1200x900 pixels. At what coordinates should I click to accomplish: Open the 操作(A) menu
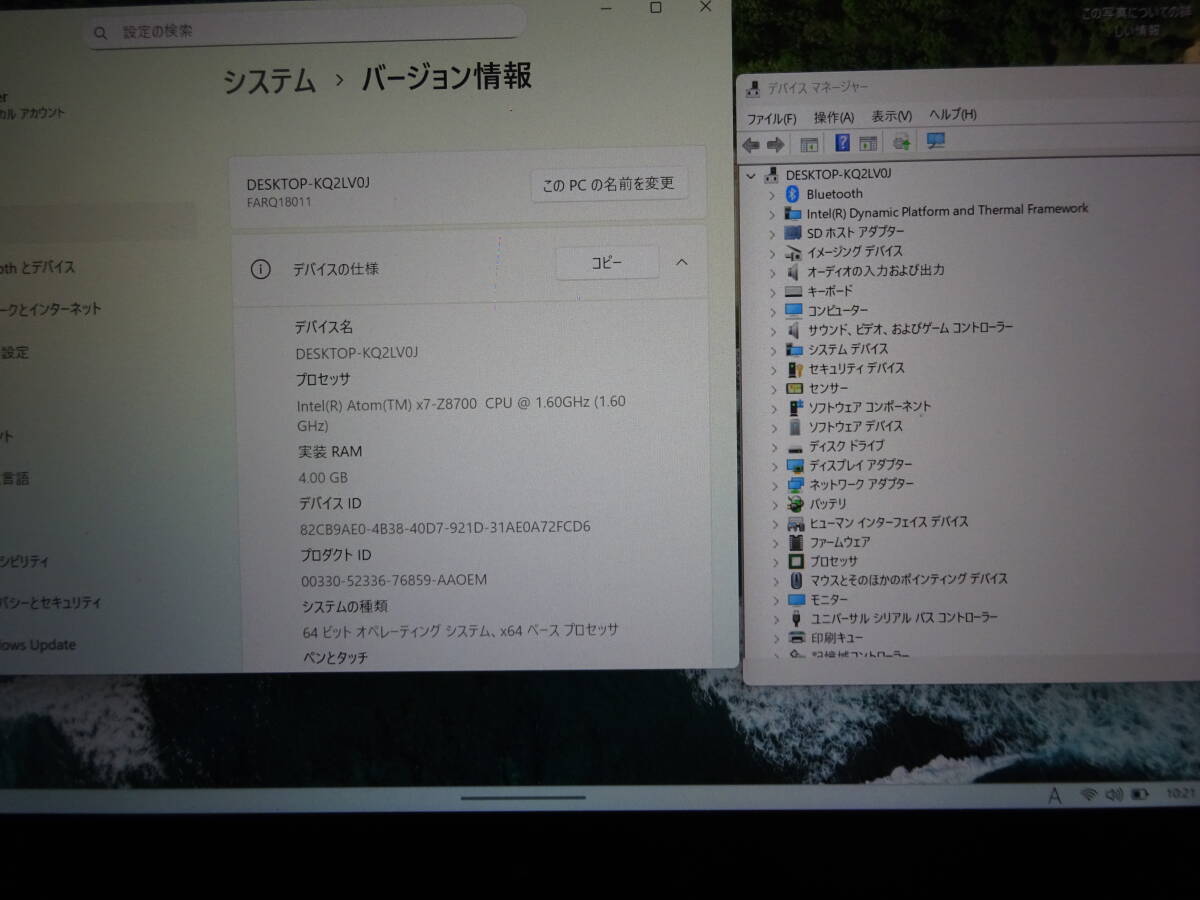tap(833, 117)
